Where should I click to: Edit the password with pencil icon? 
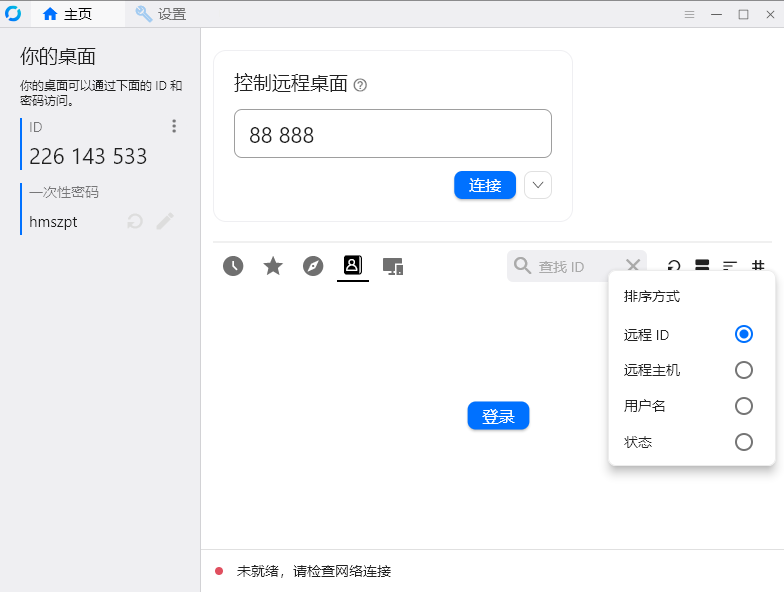pyautogui.click(x=165, y=221)
